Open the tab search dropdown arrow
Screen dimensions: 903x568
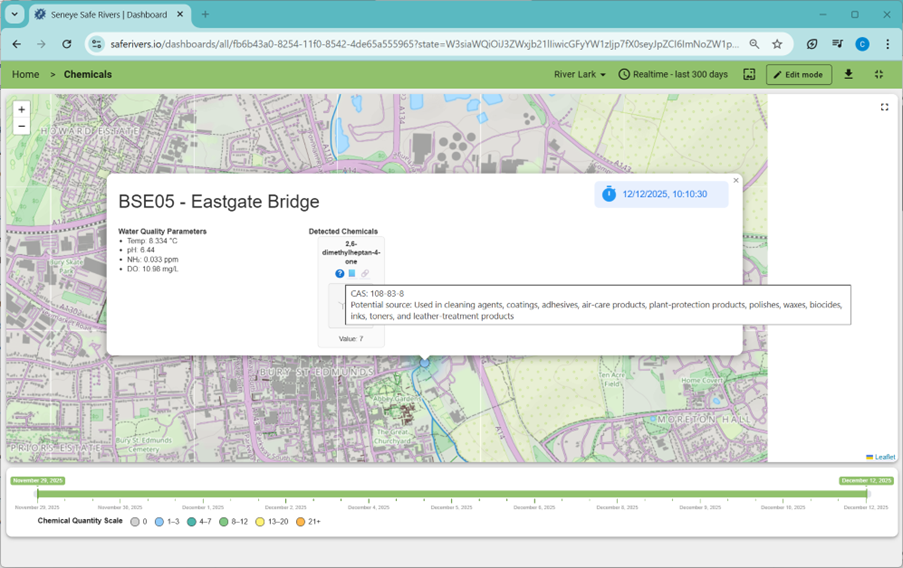(14, 14)
